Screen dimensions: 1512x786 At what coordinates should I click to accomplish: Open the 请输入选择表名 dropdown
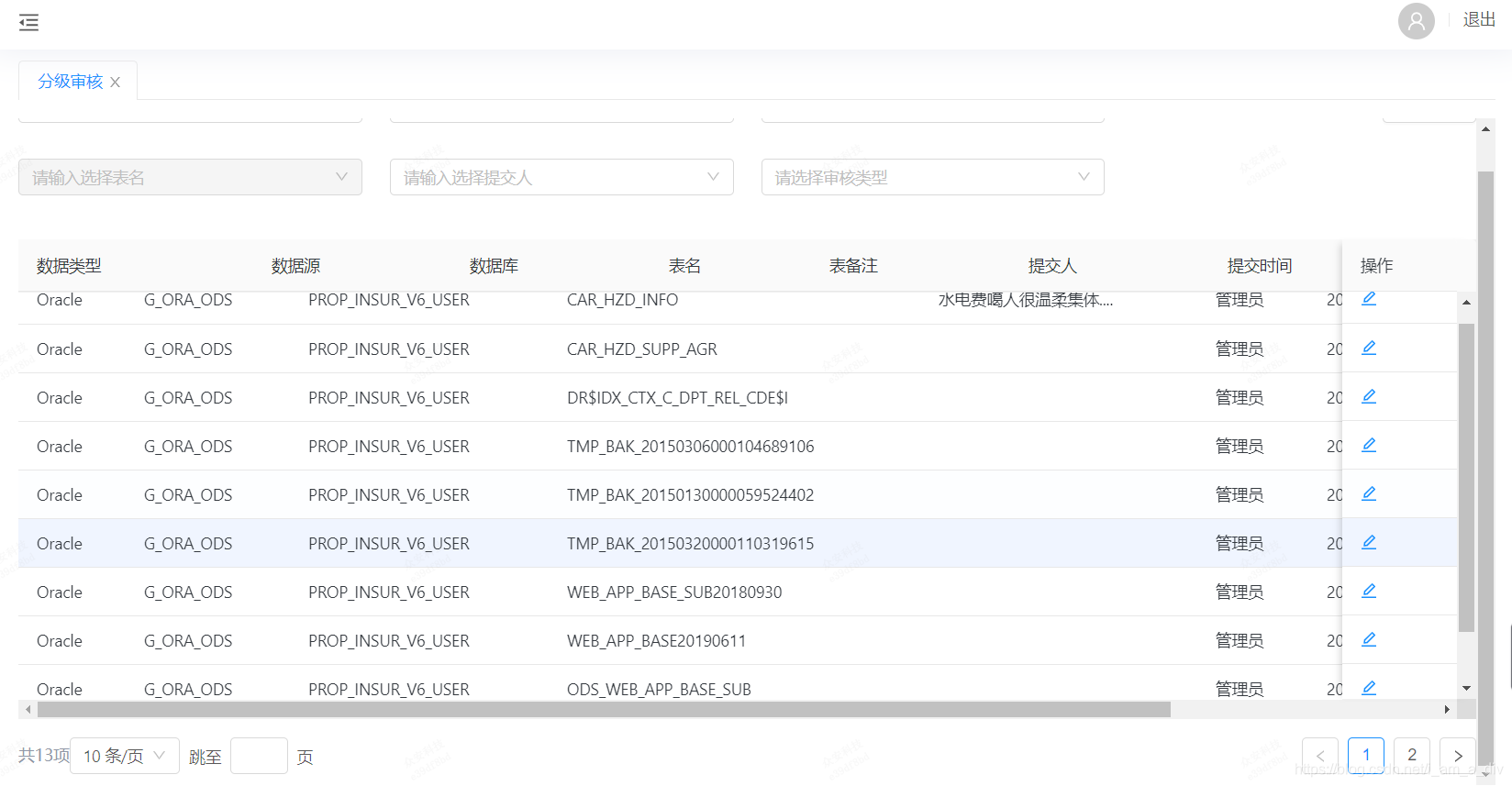tap(190, 177)
